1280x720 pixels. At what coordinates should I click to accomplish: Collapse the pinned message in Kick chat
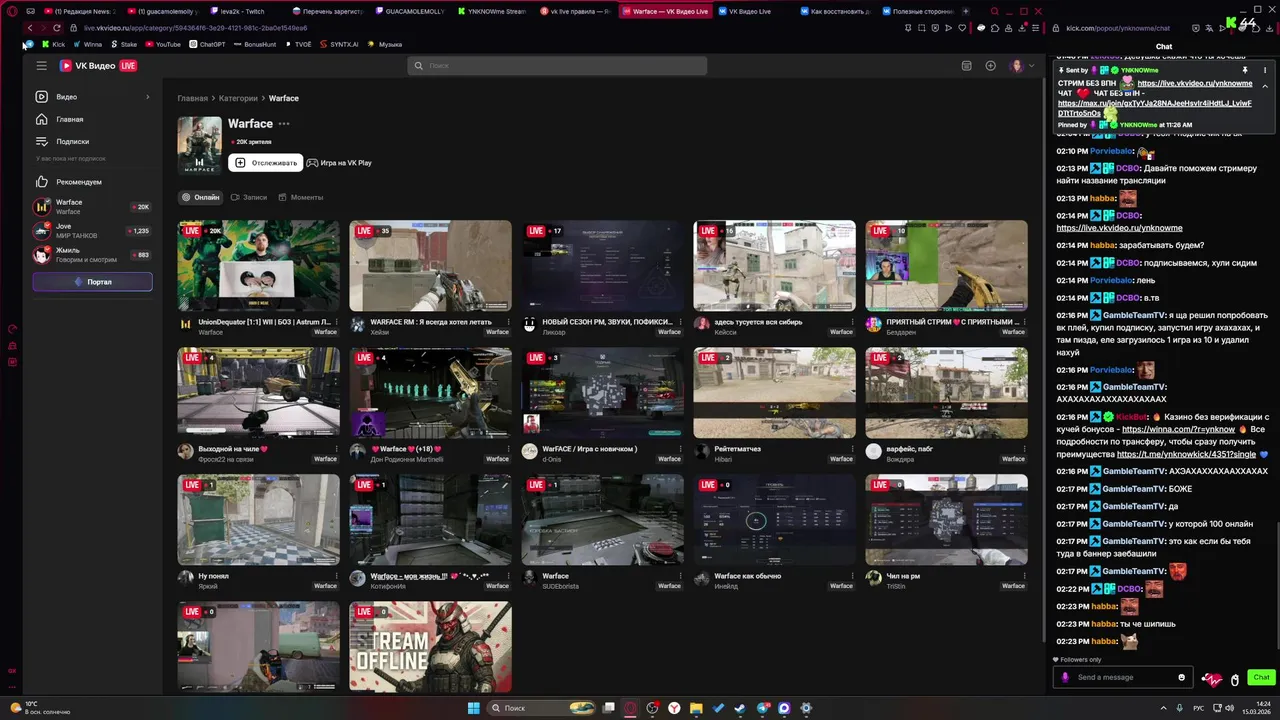point(1265,87)
